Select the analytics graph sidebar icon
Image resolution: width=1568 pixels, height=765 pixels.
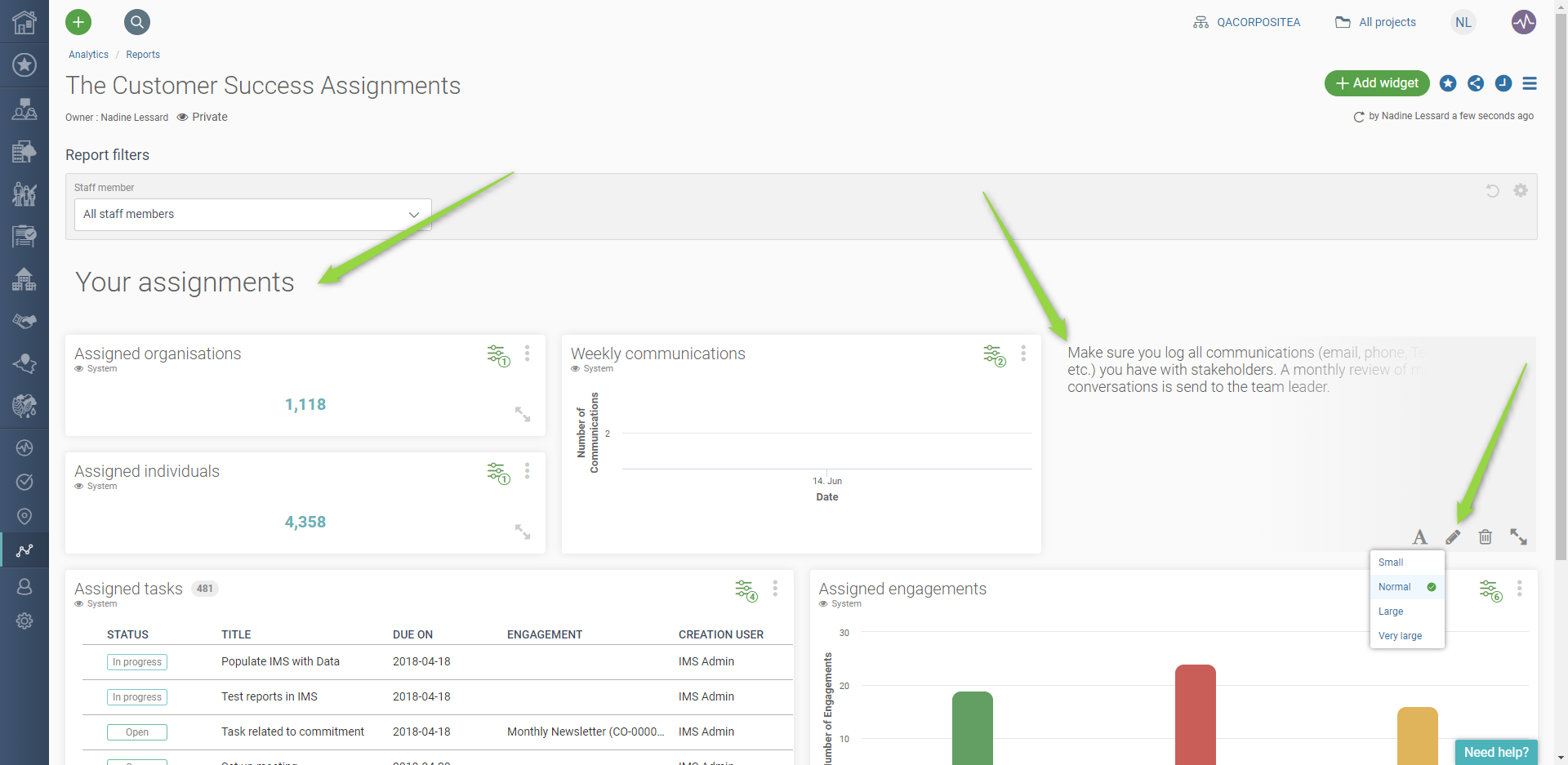click(x=24, y=550)
